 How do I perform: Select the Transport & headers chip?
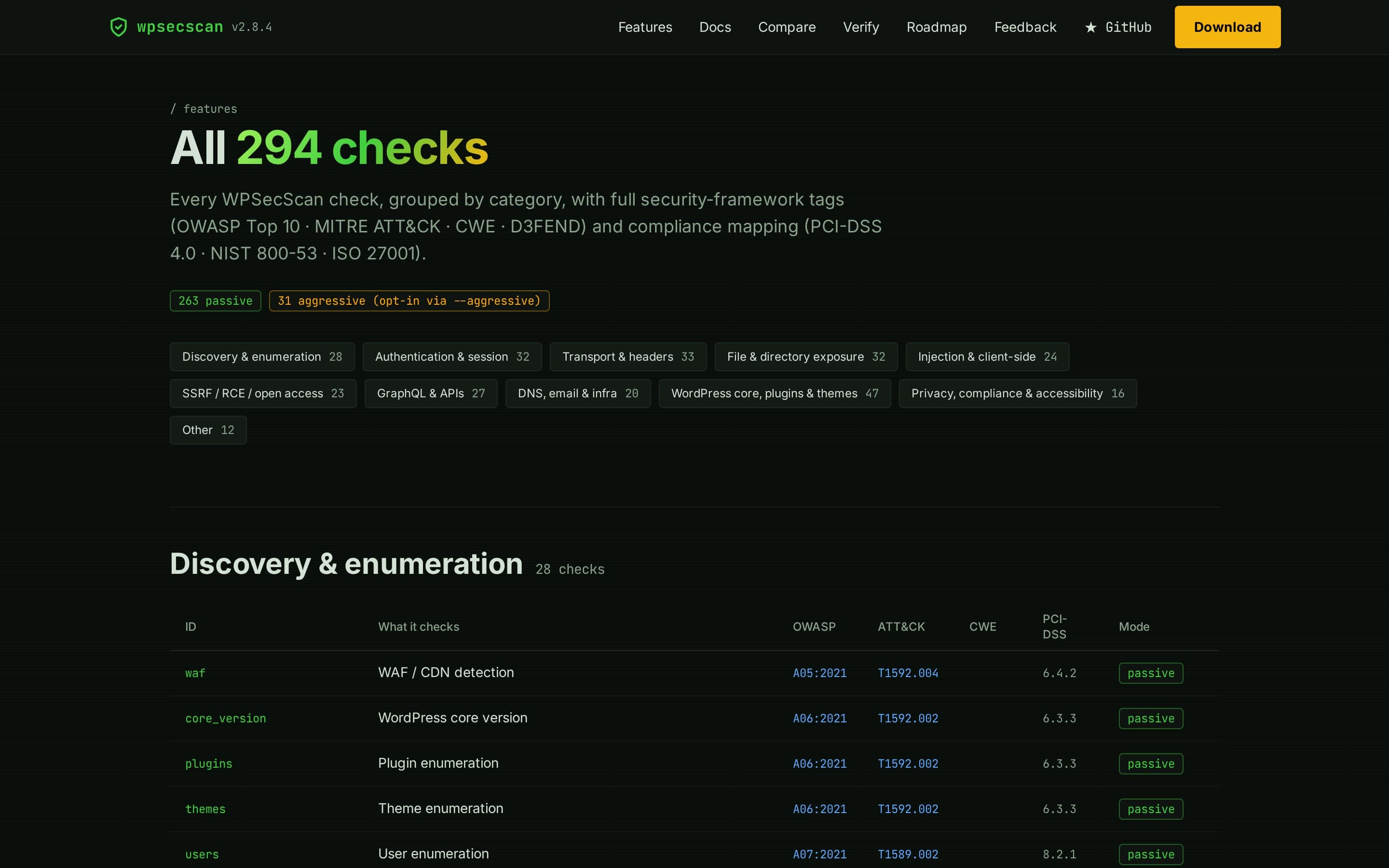click(628, 356)
